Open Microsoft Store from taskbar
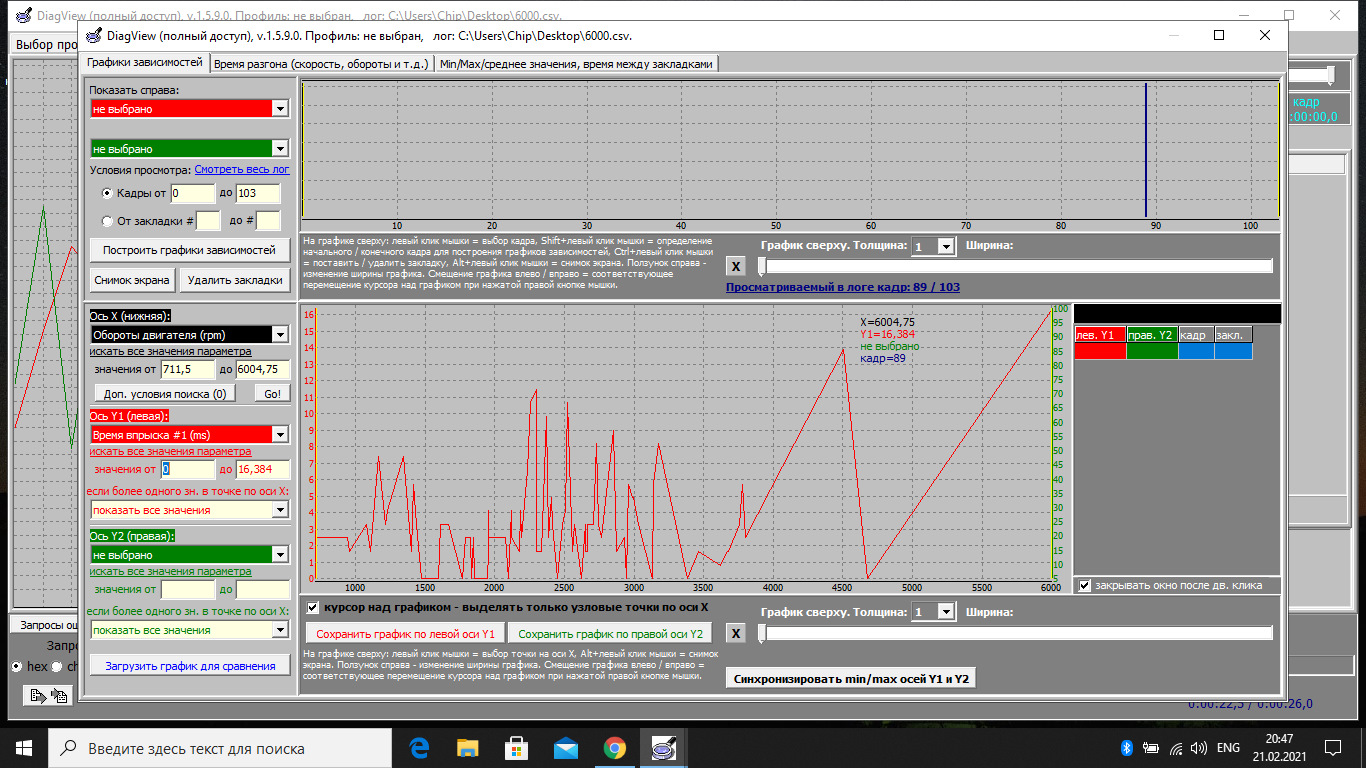Viewport: 1366px width, 768px height. pos(517,747)
